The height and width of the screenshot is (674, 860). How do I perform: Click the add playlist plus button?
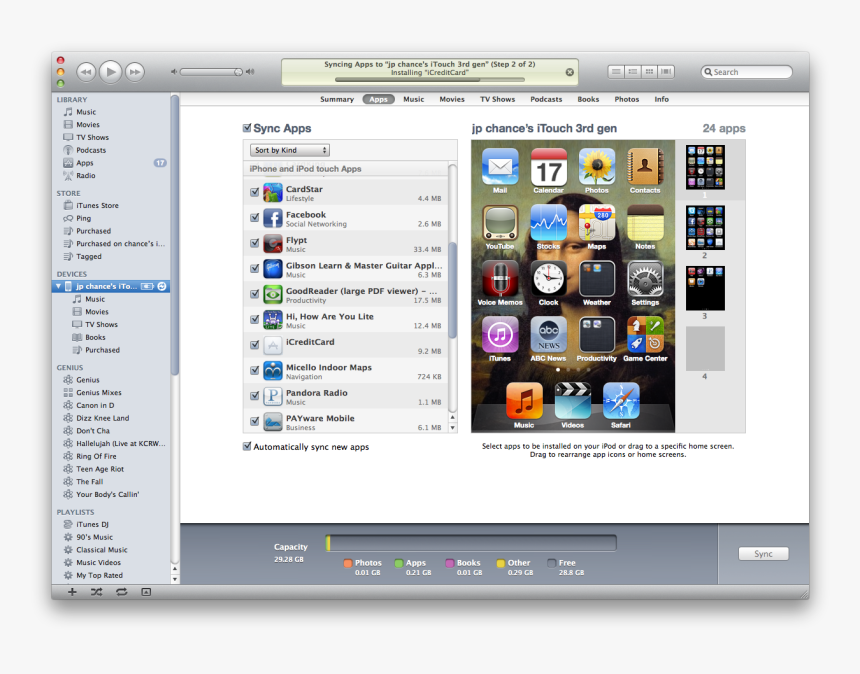[x=72, y=592]
